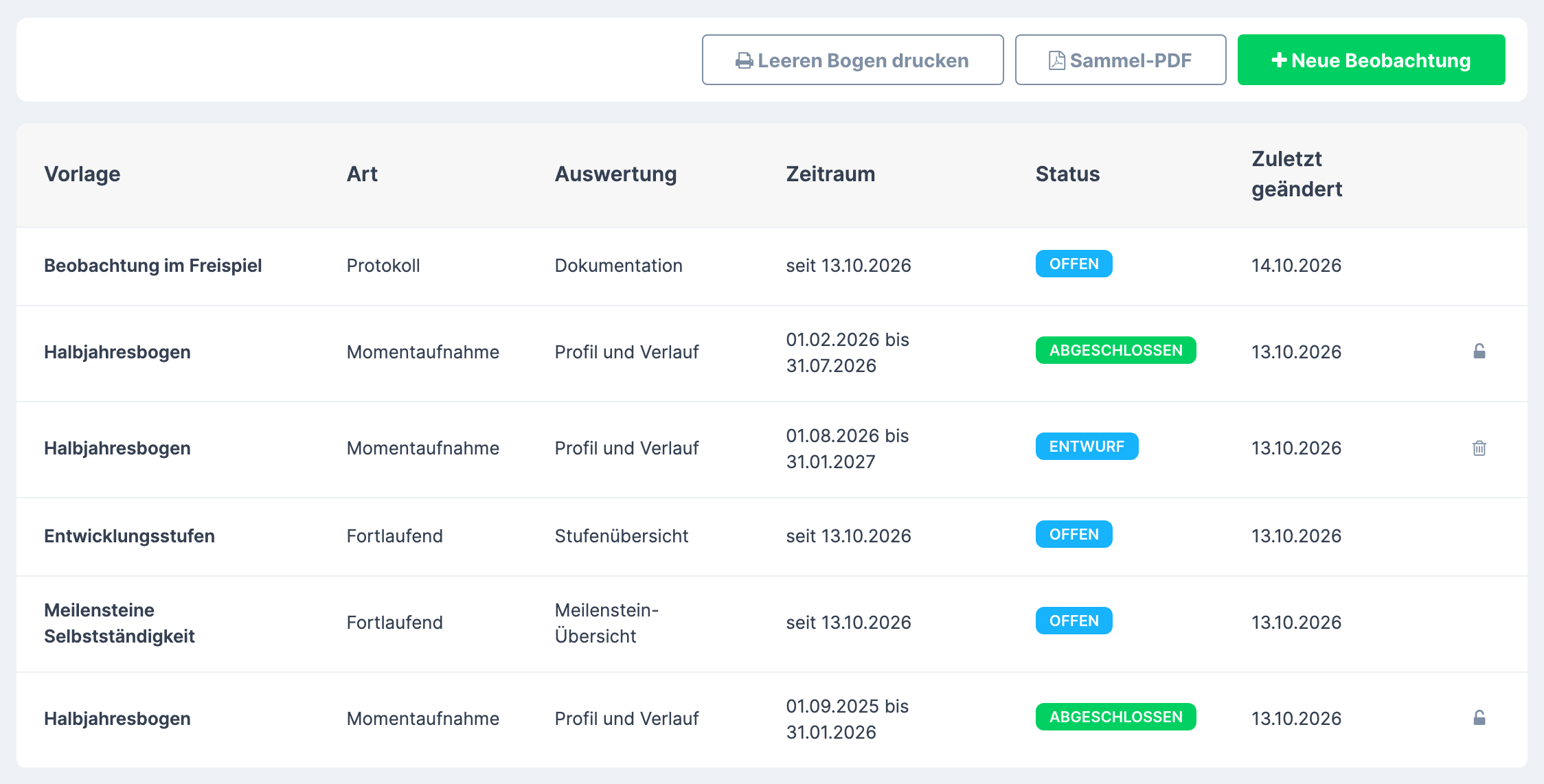
Task: Click the ENTWURF status badge
Action: coord(1087,446)
